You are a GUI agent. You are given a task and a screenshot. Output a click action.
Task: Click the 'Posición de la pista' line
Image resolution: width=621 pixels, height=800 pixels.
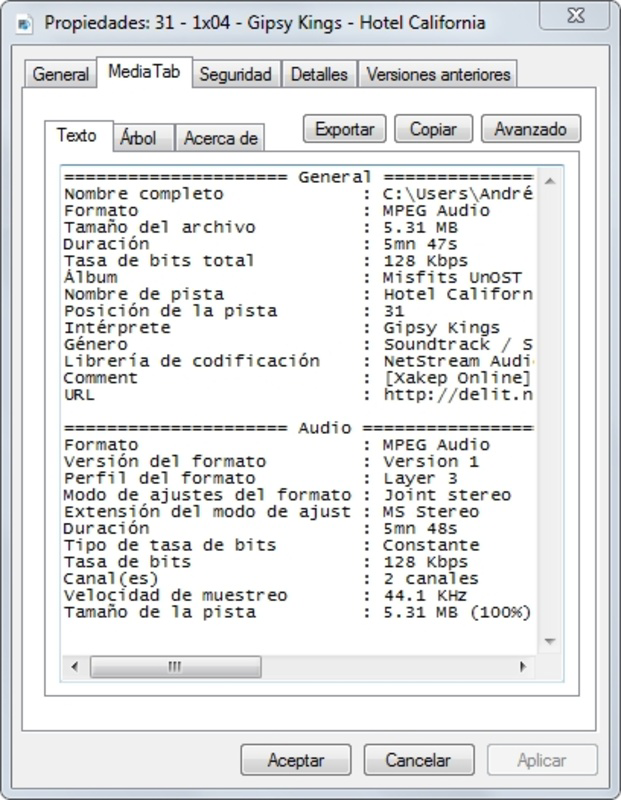(x=234, y=311)
